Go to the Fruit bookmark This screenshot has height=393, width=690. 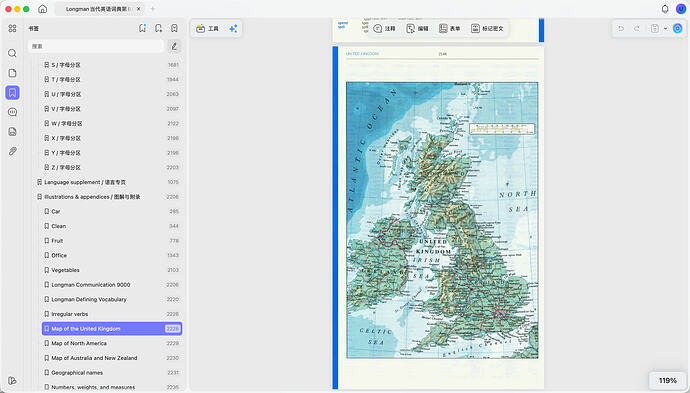coord(112,241)
